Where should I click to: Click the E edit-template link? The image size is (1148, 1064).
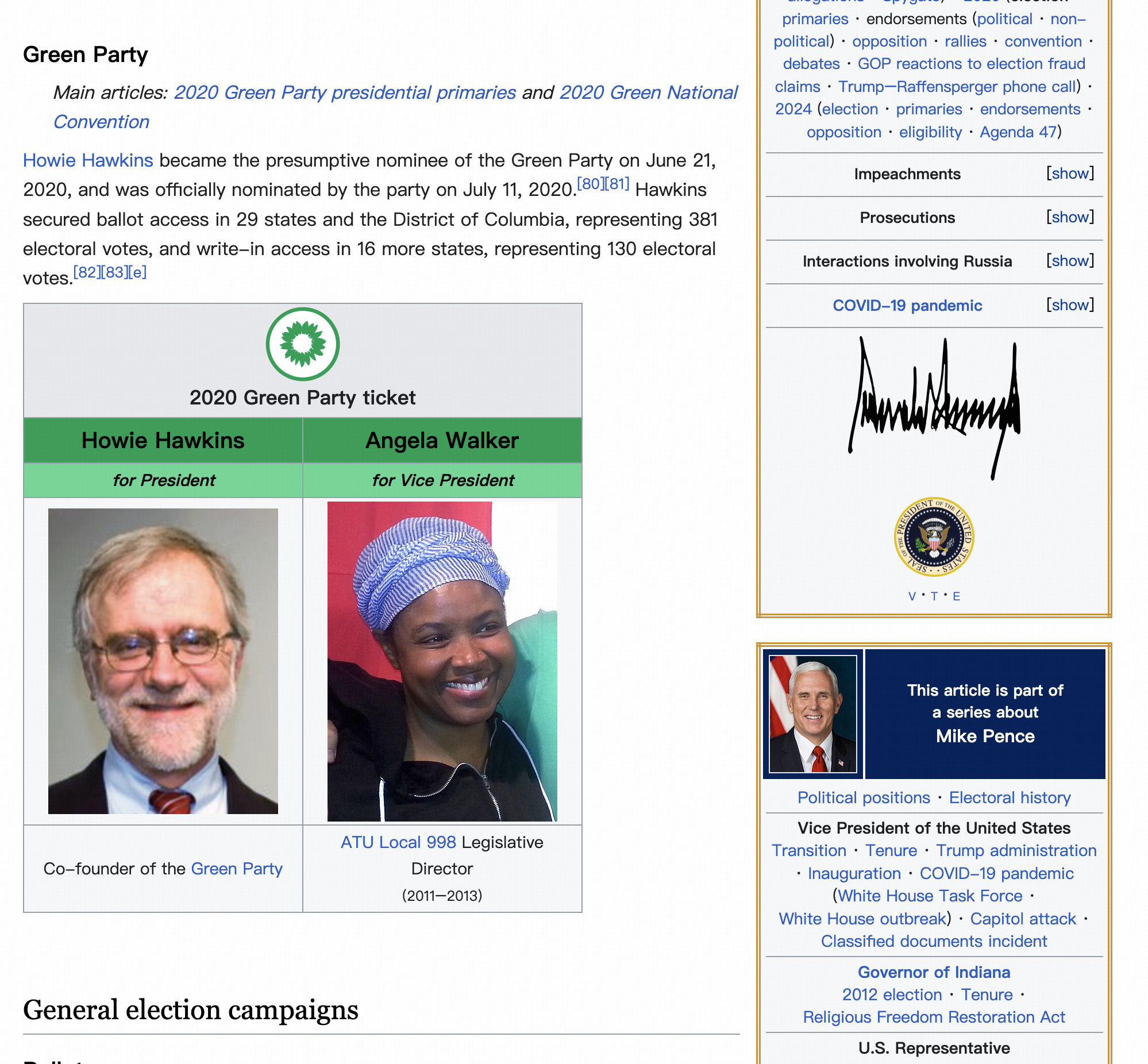(x=956, y=596)
